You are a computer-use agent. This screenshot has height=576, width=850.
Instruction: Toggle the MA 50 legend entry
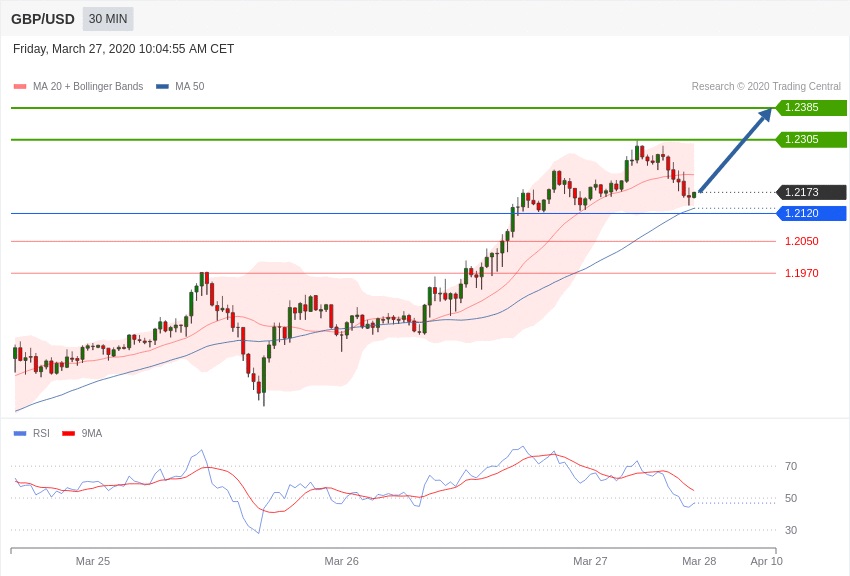click(181, 87)
